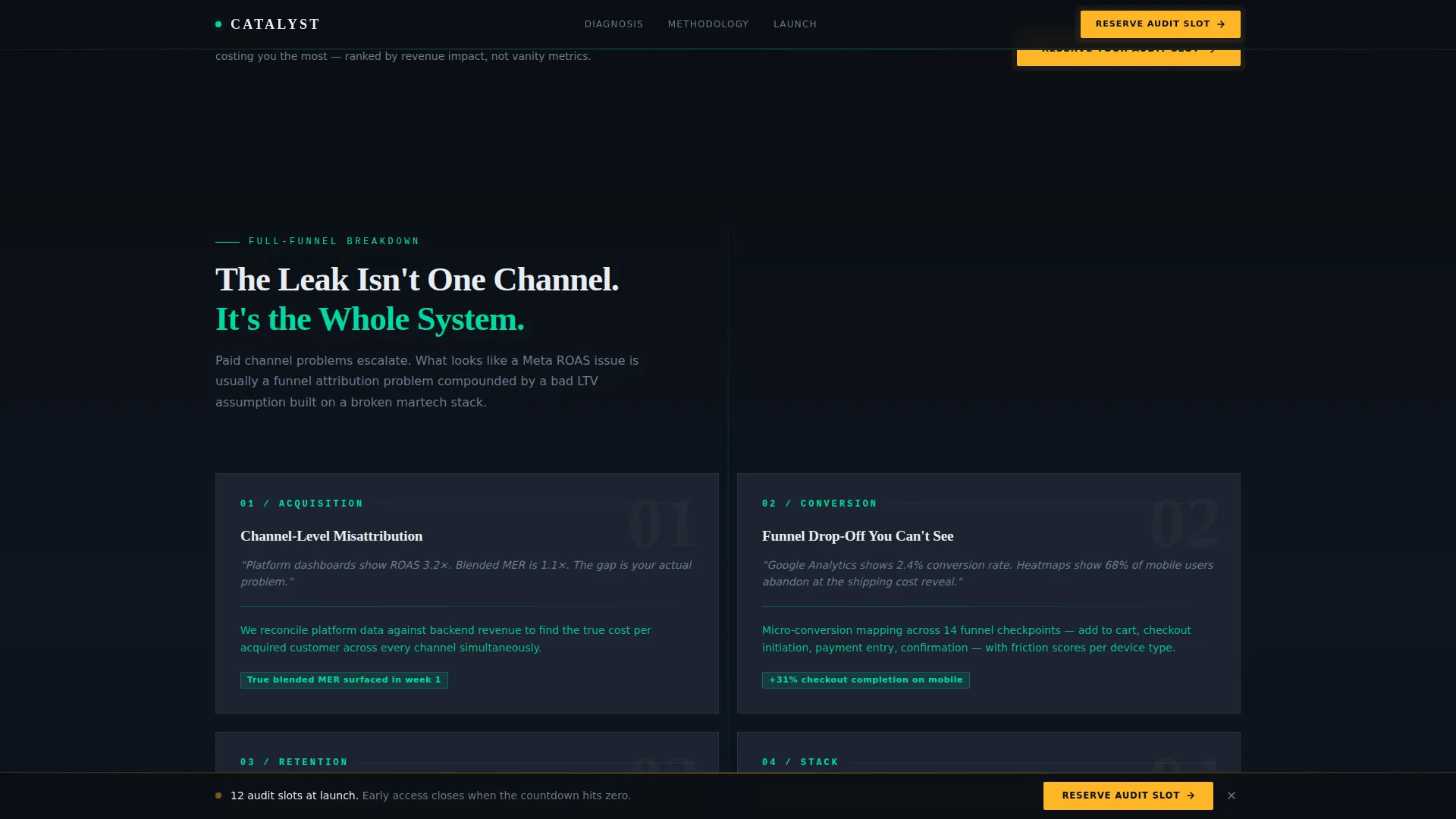Open the Channel-Level Misattribution card
The height and width of the screenshot is (819, 1456).
click(x=467, y=593)
